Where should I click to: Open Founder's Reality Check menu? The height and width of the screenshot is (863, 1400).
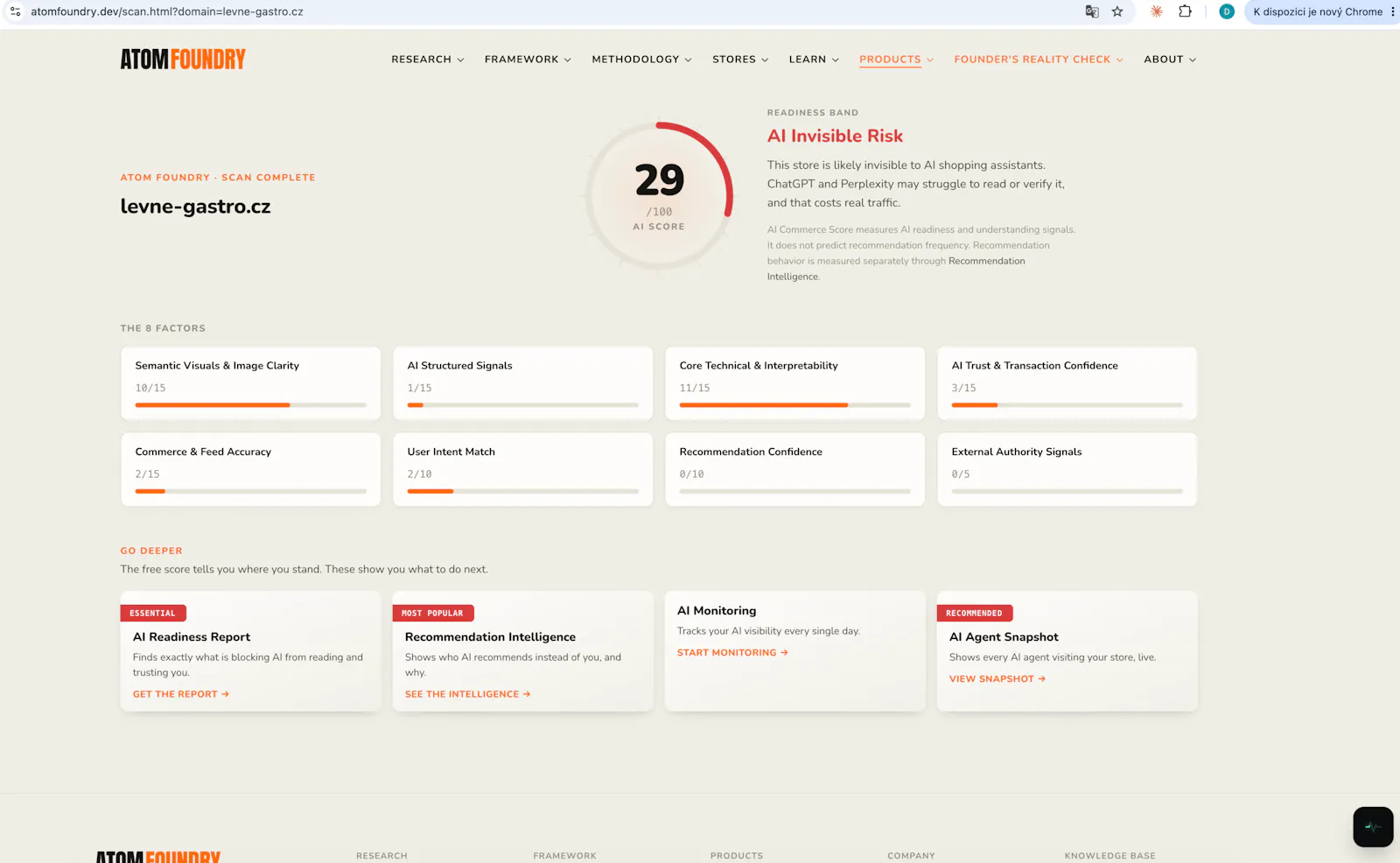click(1039, 60)
